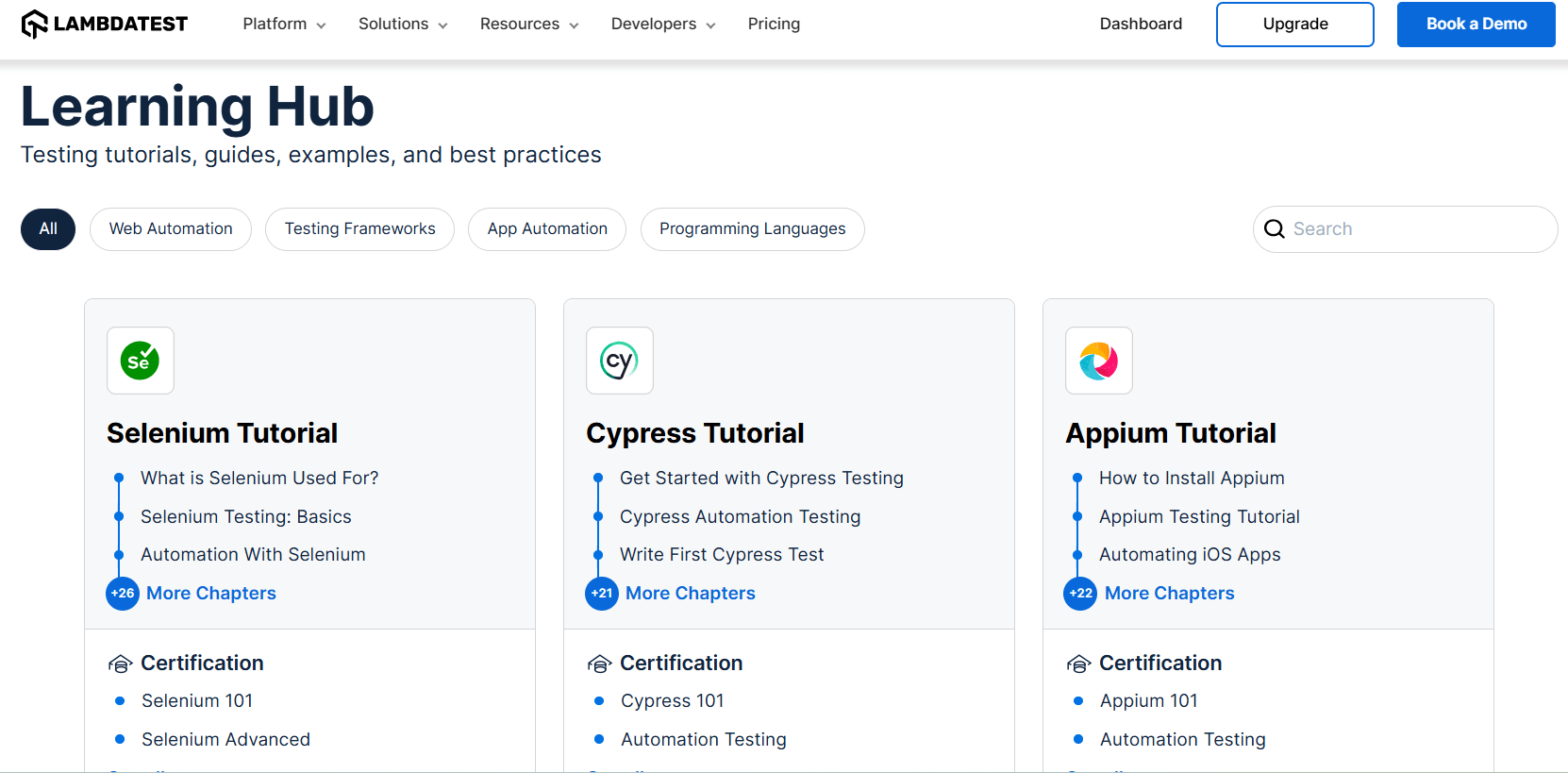Open the Appium Tutorial heading
Image resolution: width=1568 pixels, height=773 pixels.
[1171, 433]
